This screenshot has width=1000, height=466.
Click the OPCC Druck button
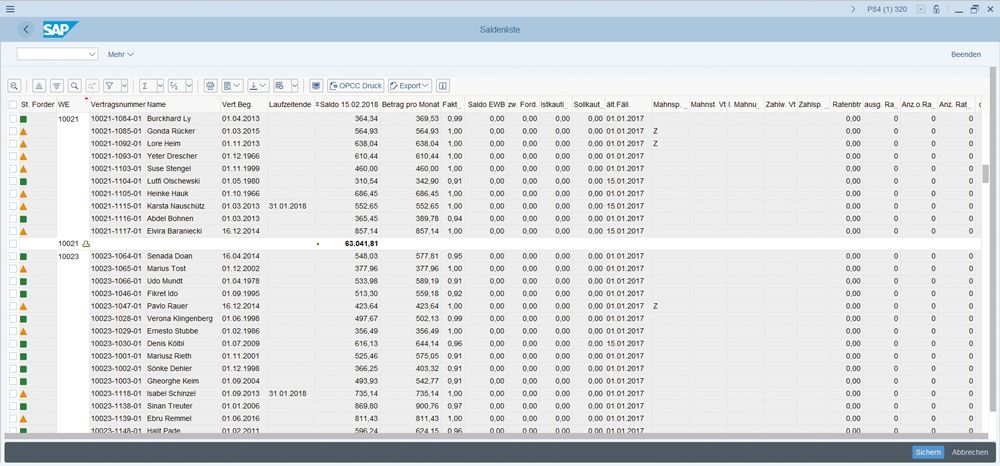tap(355, 86)
